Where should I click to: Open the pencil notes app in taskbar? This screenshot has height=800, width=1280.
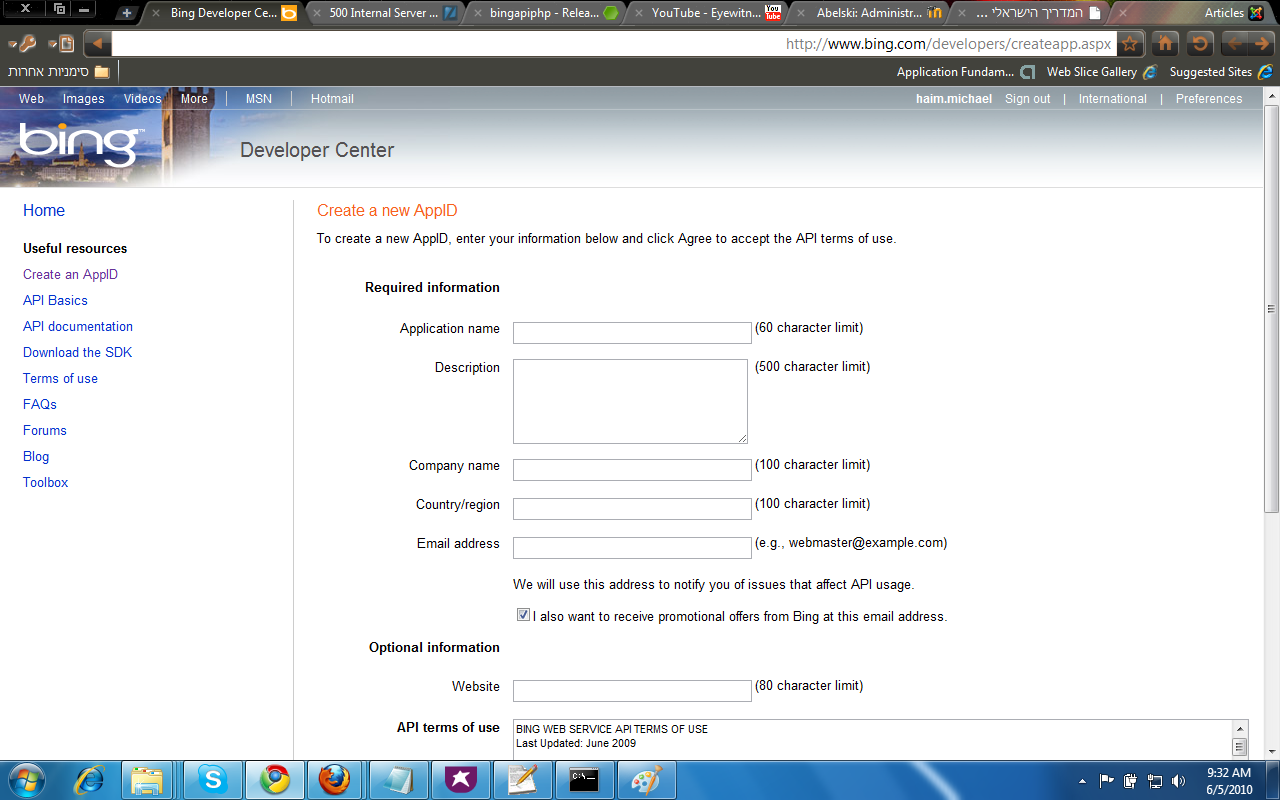click(x=522, y=779)
